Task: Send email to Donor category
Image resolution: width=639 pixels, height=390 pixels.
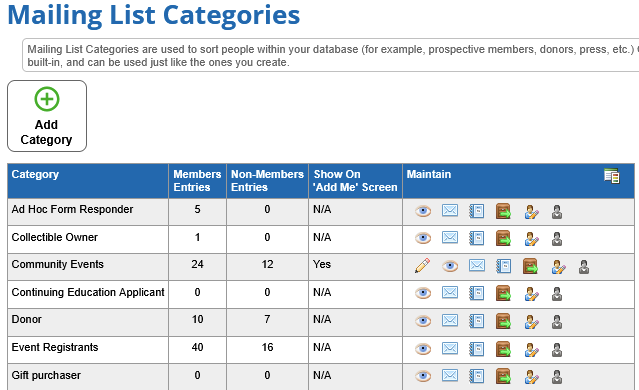Action: click(450, 320)
